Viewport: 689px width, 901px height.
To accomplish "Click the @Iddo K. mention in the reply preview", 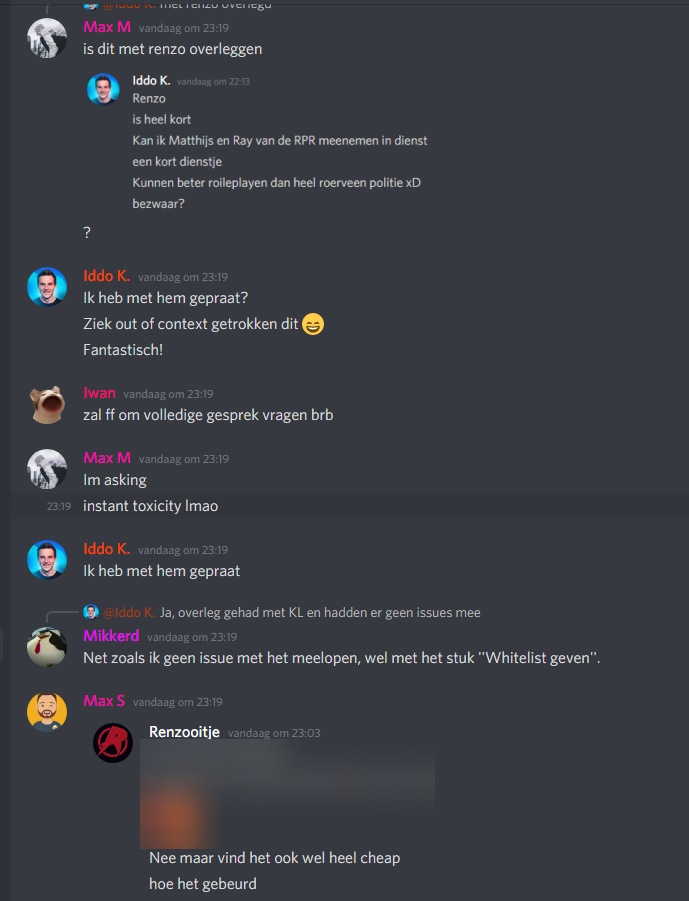I will (129, 613).
